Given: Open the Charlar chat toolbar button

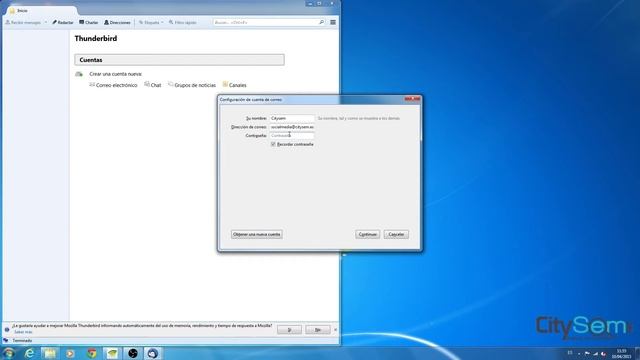Looking at the screenshot, I should [x=89, y=22].
